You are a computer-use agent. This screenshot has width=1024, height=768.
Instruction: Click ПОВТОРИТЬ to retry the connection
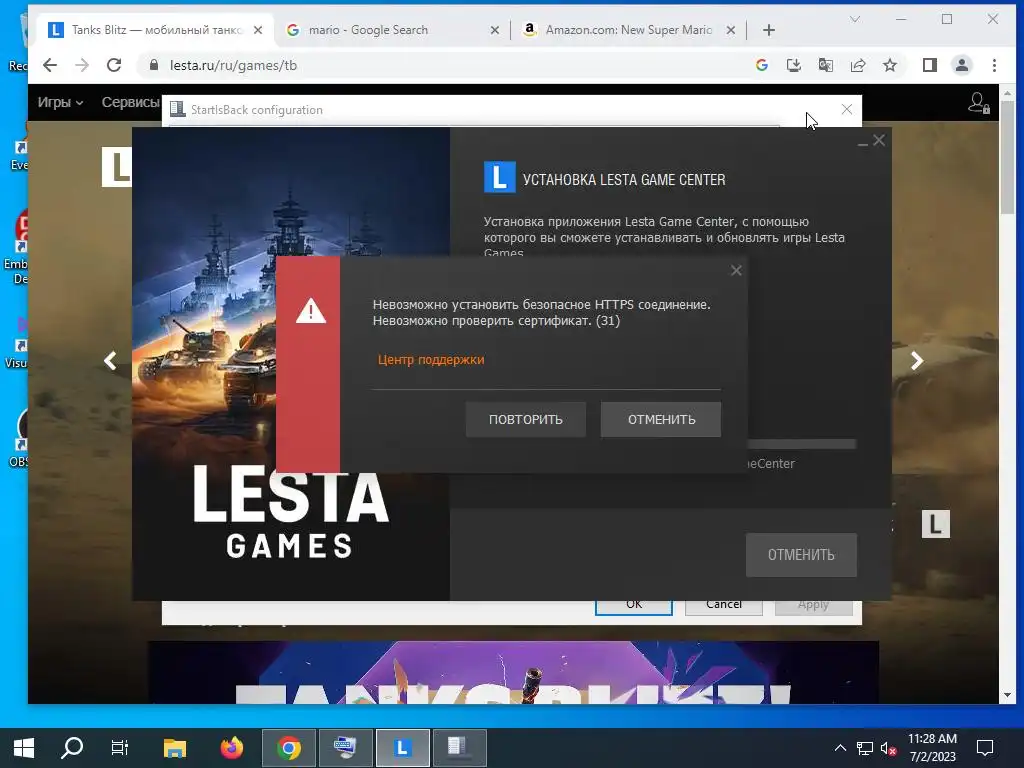click(526, 419)
